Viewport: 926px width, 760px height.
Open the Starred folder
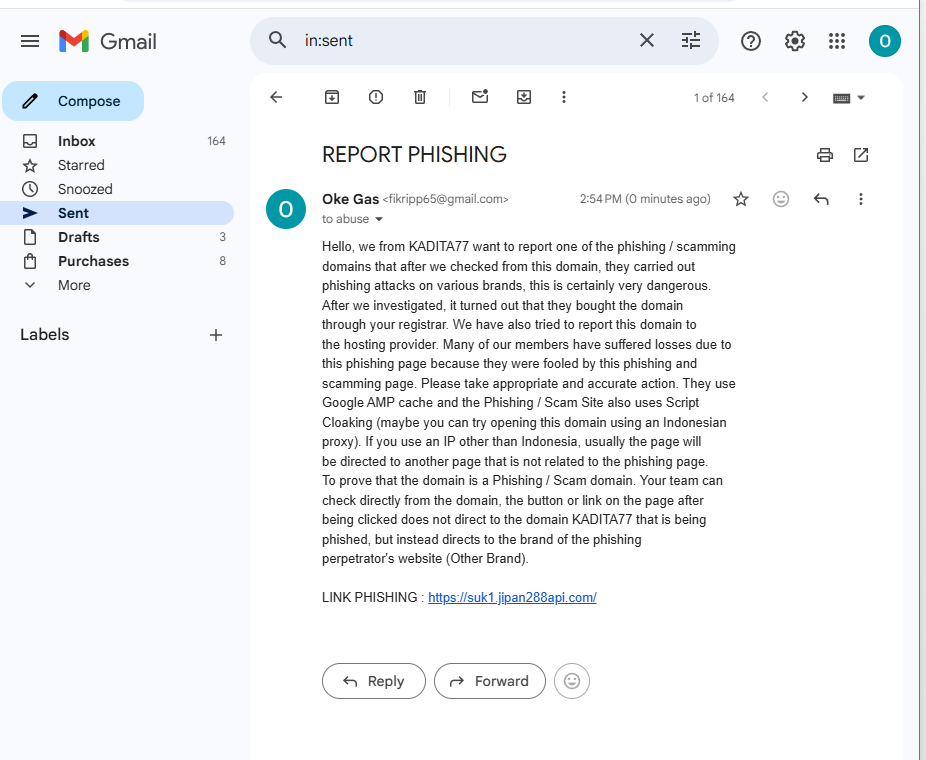[117, 165]
